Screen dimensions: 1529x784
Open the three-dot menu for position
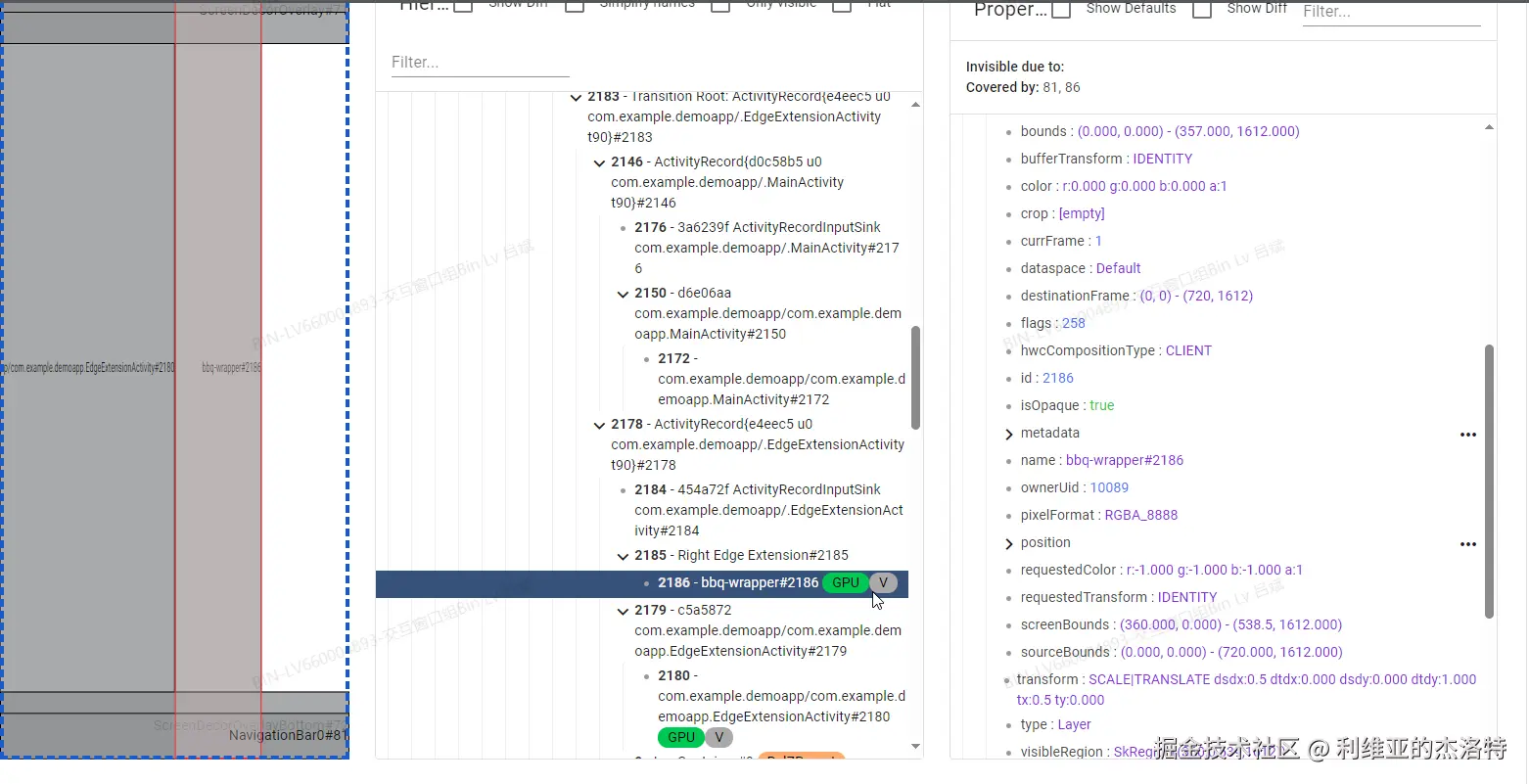coord(1468,544)
